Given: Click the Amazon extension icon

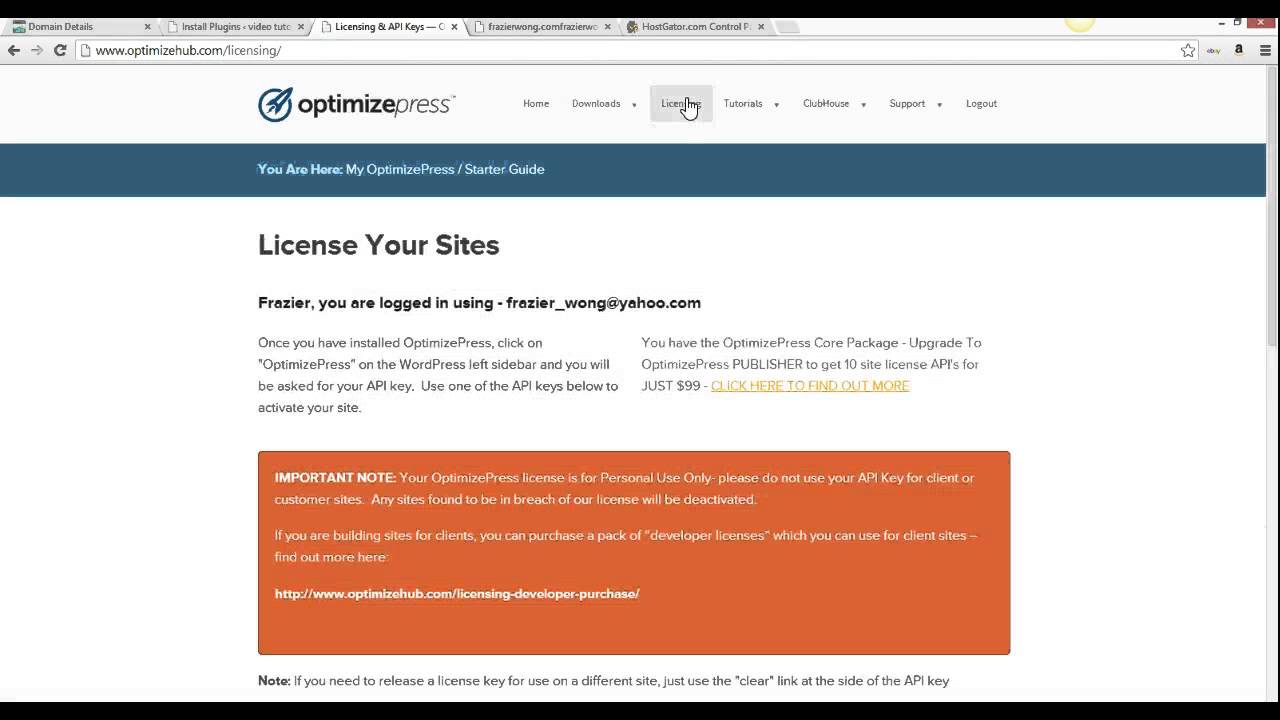Looking at the screenshot, I should pos(1239,50).
